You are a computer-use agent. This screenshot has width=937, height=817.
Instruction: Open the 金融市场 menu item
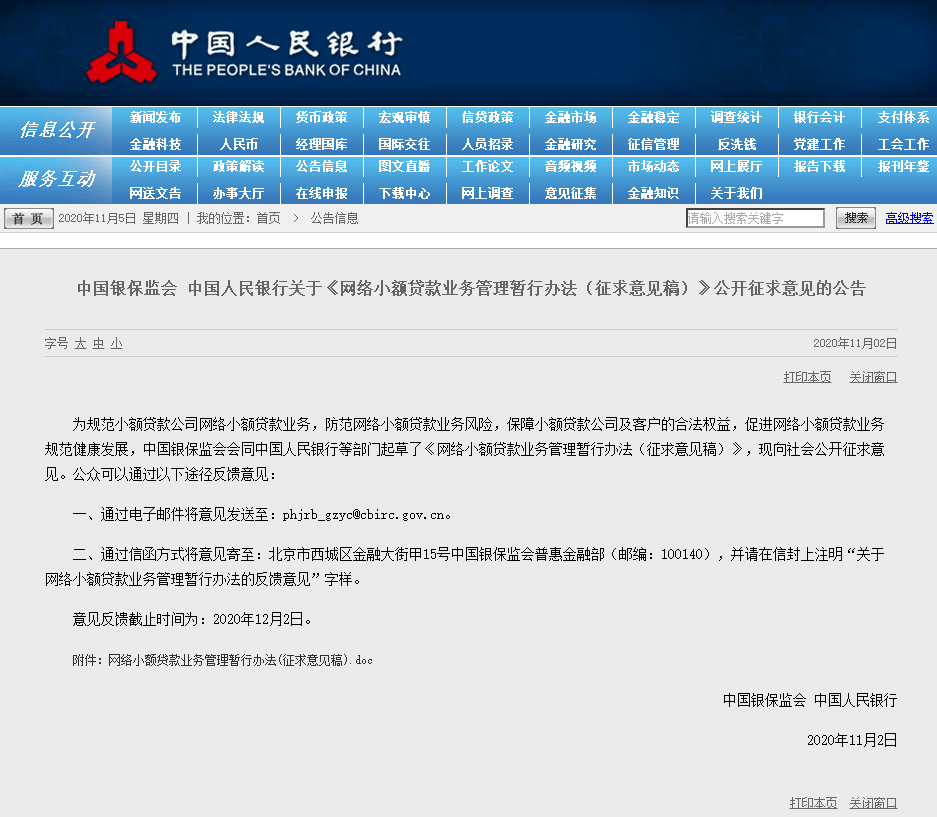(571, 117)
